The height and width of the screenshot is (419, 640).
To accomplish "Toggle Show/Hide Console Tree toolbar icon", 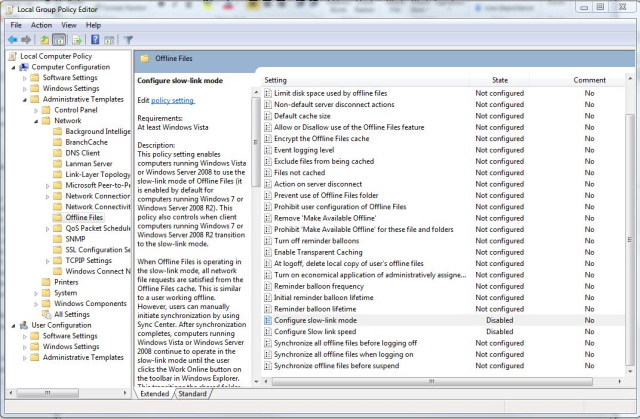I will point(61,40).
